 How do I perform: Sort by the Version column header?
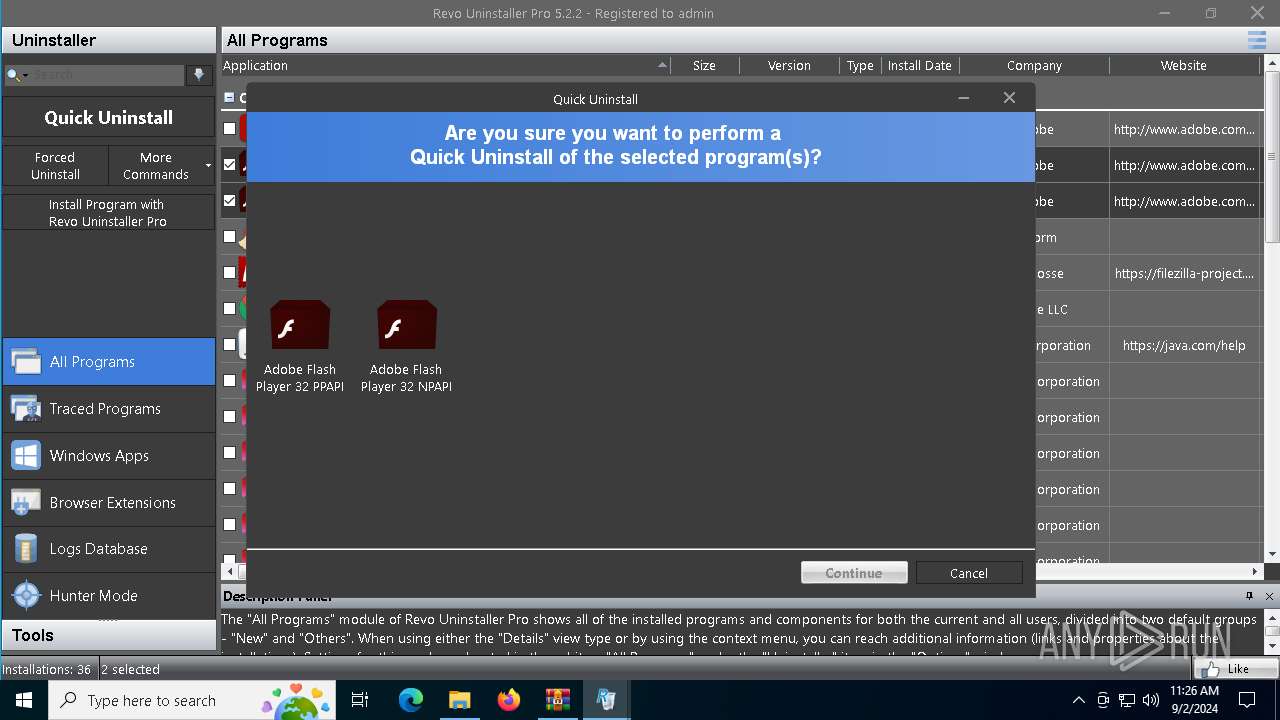click(789, 65)
